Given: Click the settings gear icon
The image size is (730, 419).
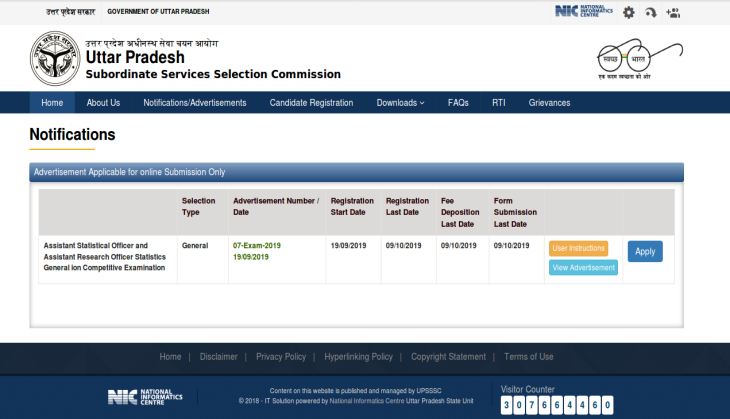Looking at the screenshot, I should pos(629,13).
